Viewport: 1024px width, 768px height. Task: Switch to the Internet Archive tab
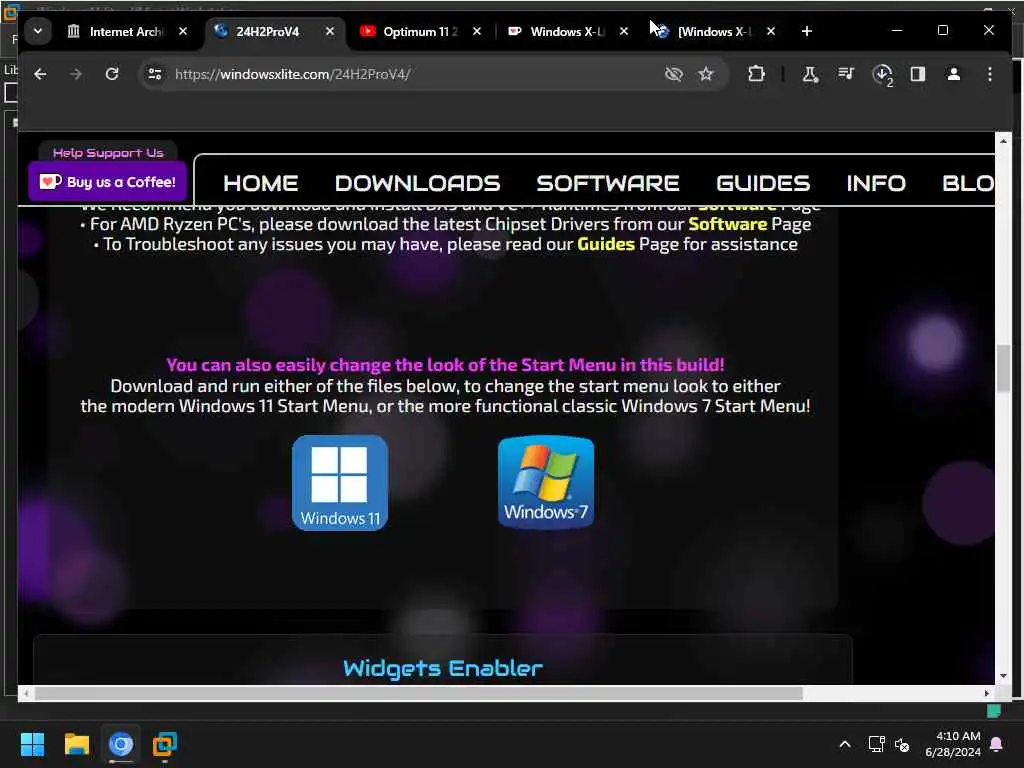tap(127, 31)
